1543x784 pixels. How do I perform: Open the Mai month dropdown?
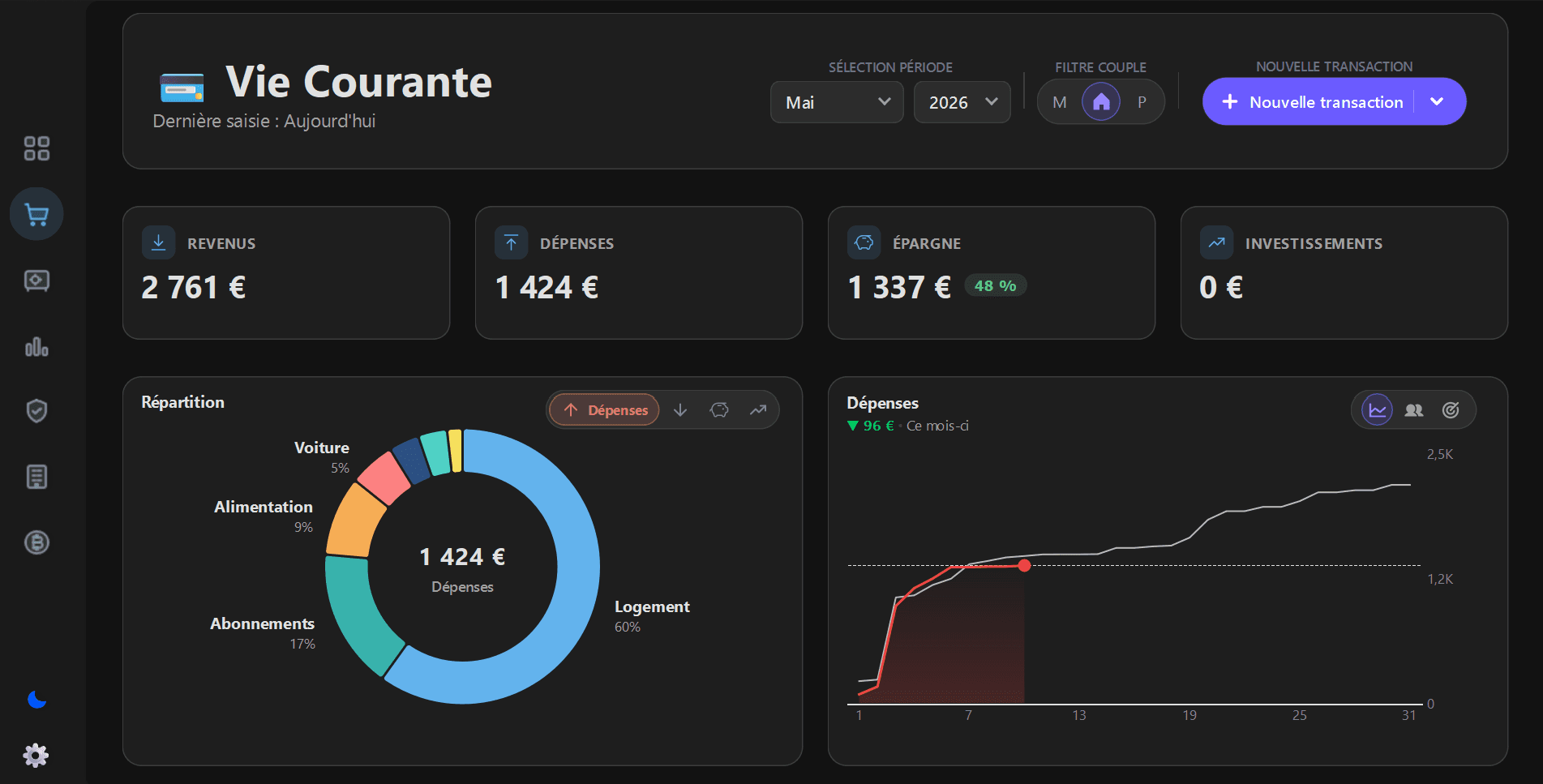837,102
